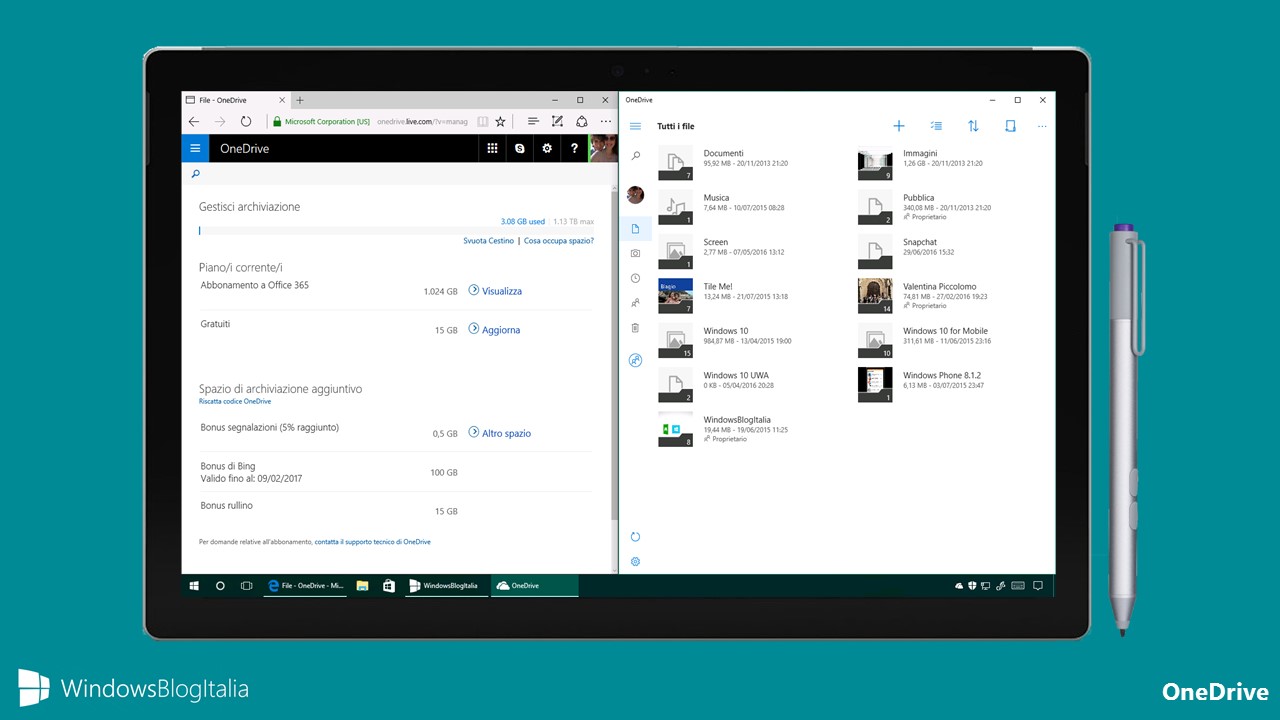Click the sync refresh icon in the app sidebar

coord(635,537)
